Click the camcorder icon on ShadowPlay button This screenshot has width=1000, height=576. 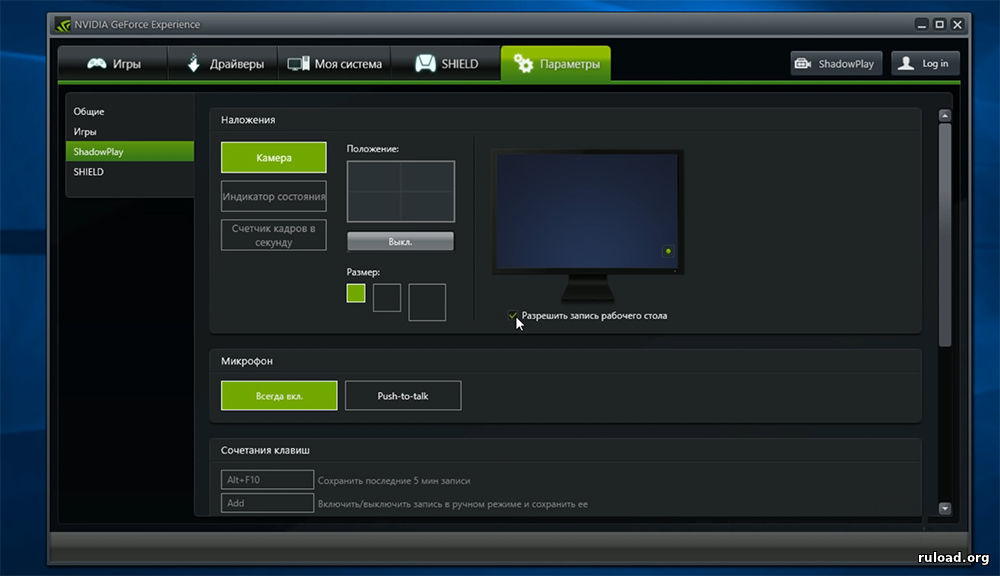pos(803,63)
